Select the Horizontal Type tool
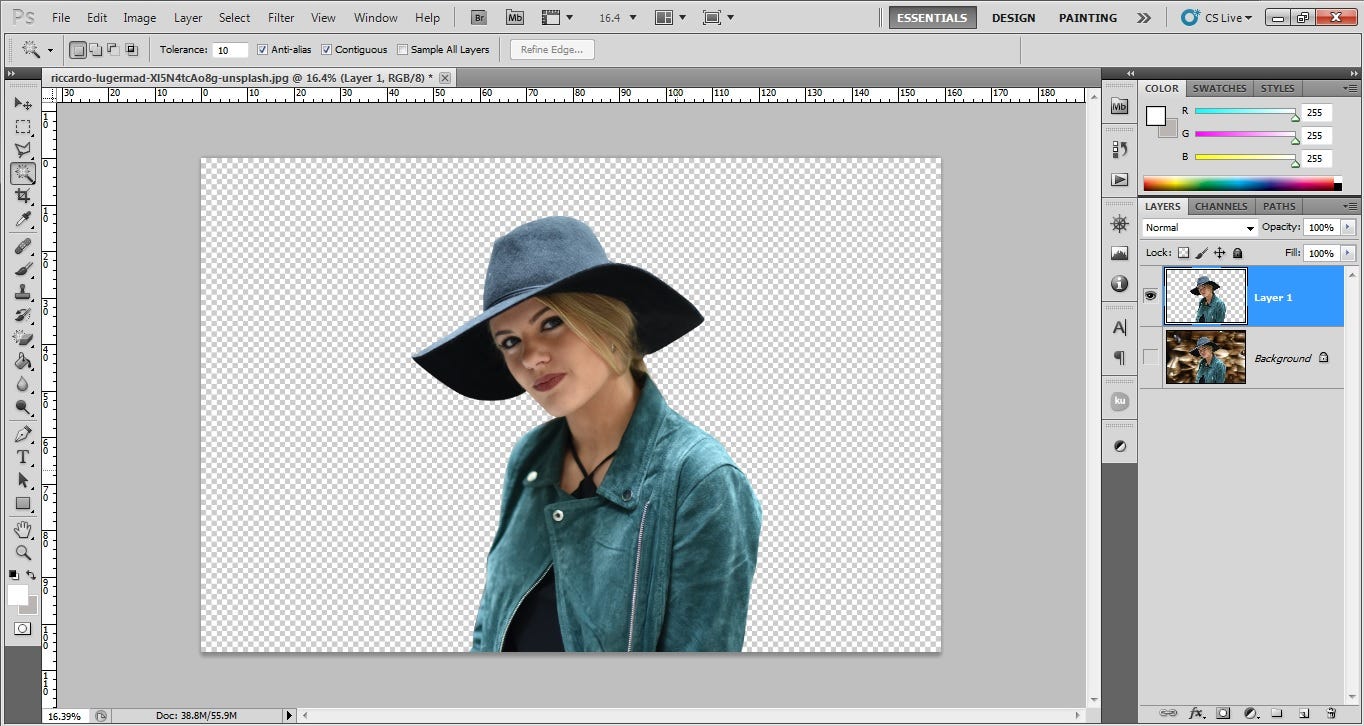 tap(22, 454)
